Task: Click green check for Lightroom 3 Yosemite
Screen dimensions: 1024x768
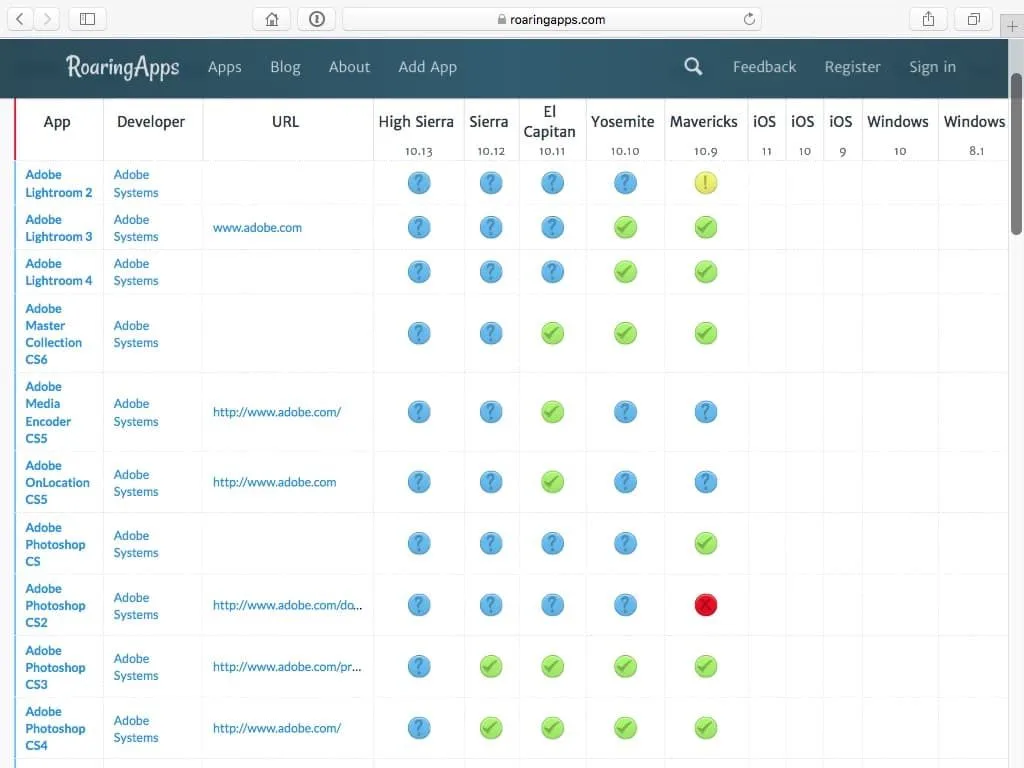Action: [625, 228]
